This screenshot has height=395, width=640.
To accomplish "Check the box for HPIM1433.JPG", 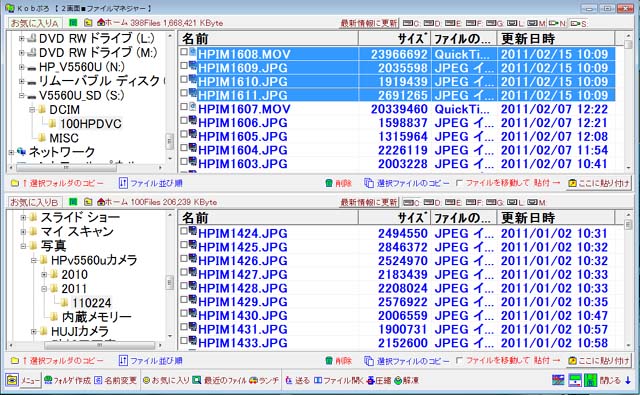I will [x=184, y=340].
